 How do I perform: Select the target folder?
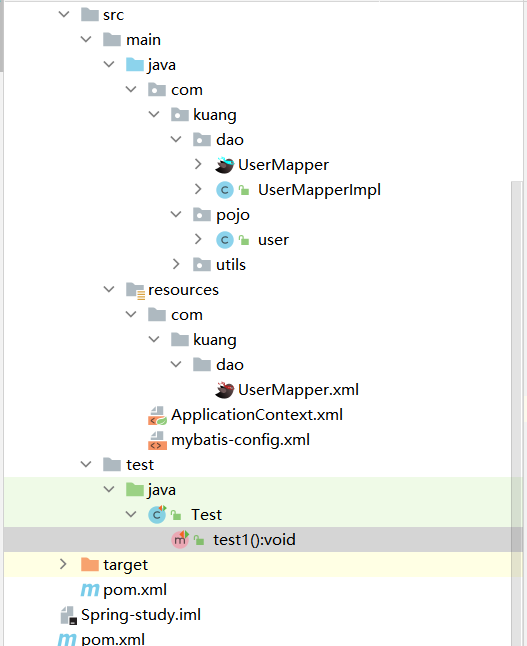coord(125,565)
